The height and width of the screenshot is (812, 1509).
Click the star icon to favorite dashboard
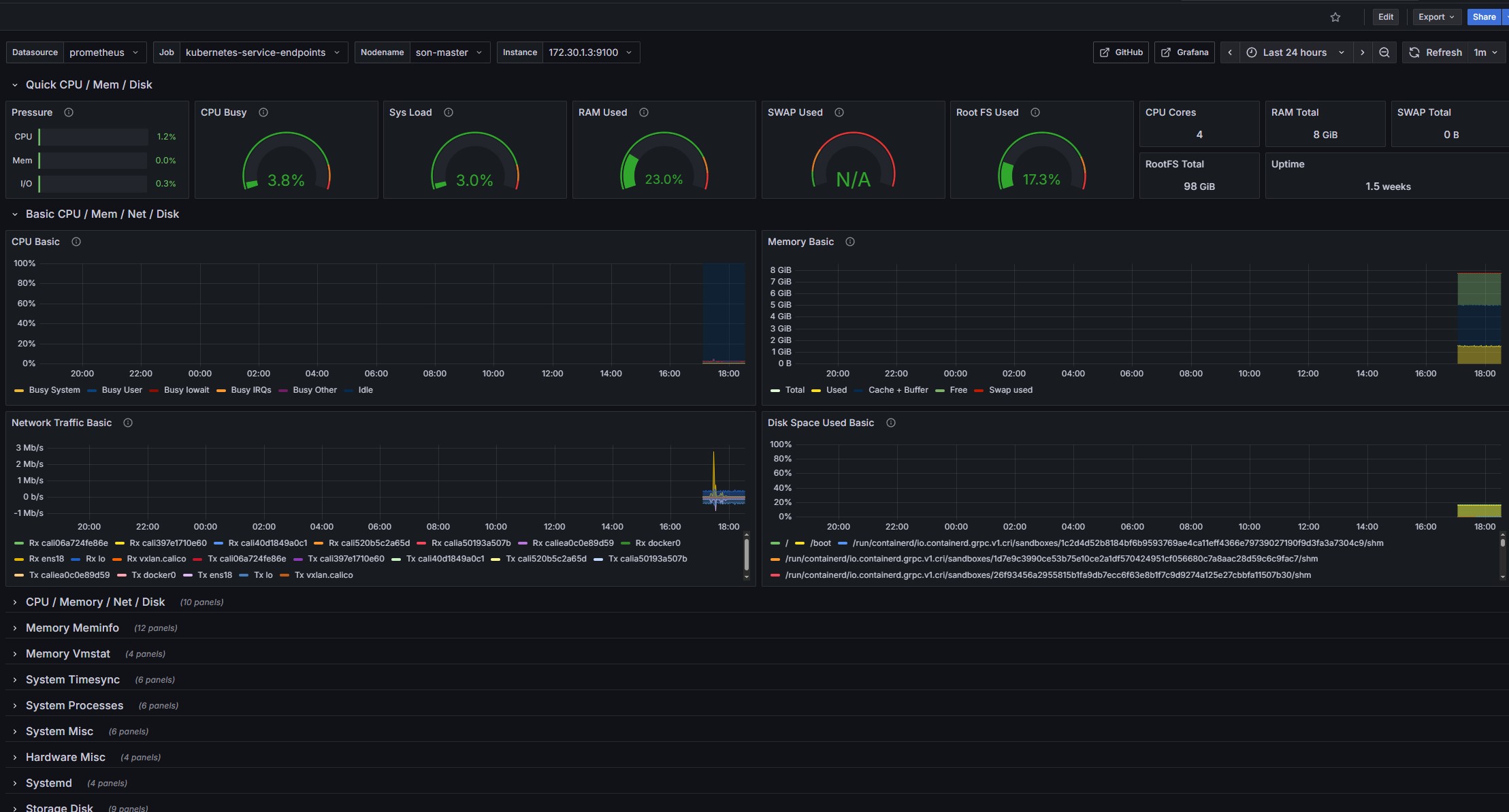click(x=1335, y=16)
